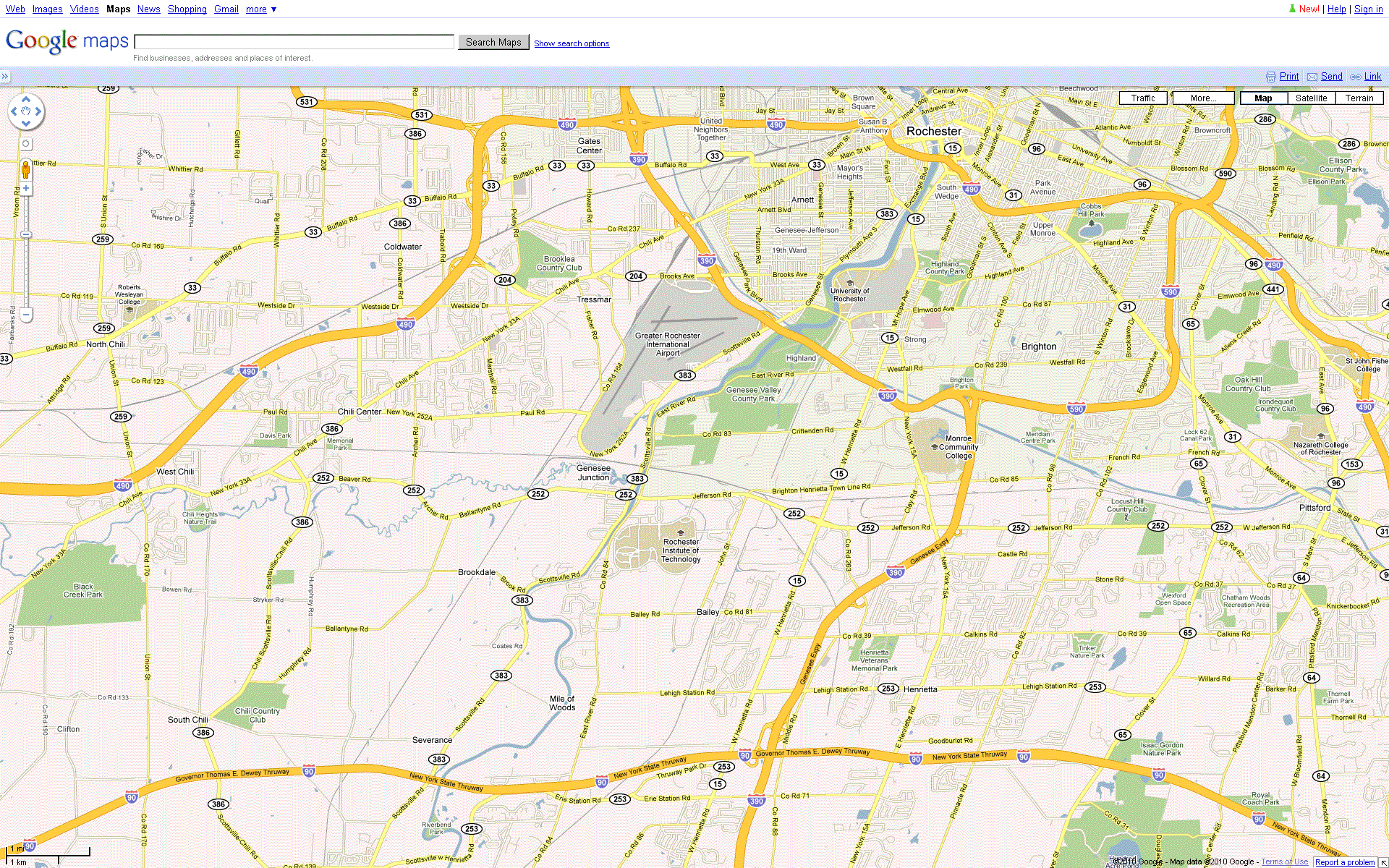Click the Google Maps logo
Screen dimensions: 1389x868
coord(67,41)
